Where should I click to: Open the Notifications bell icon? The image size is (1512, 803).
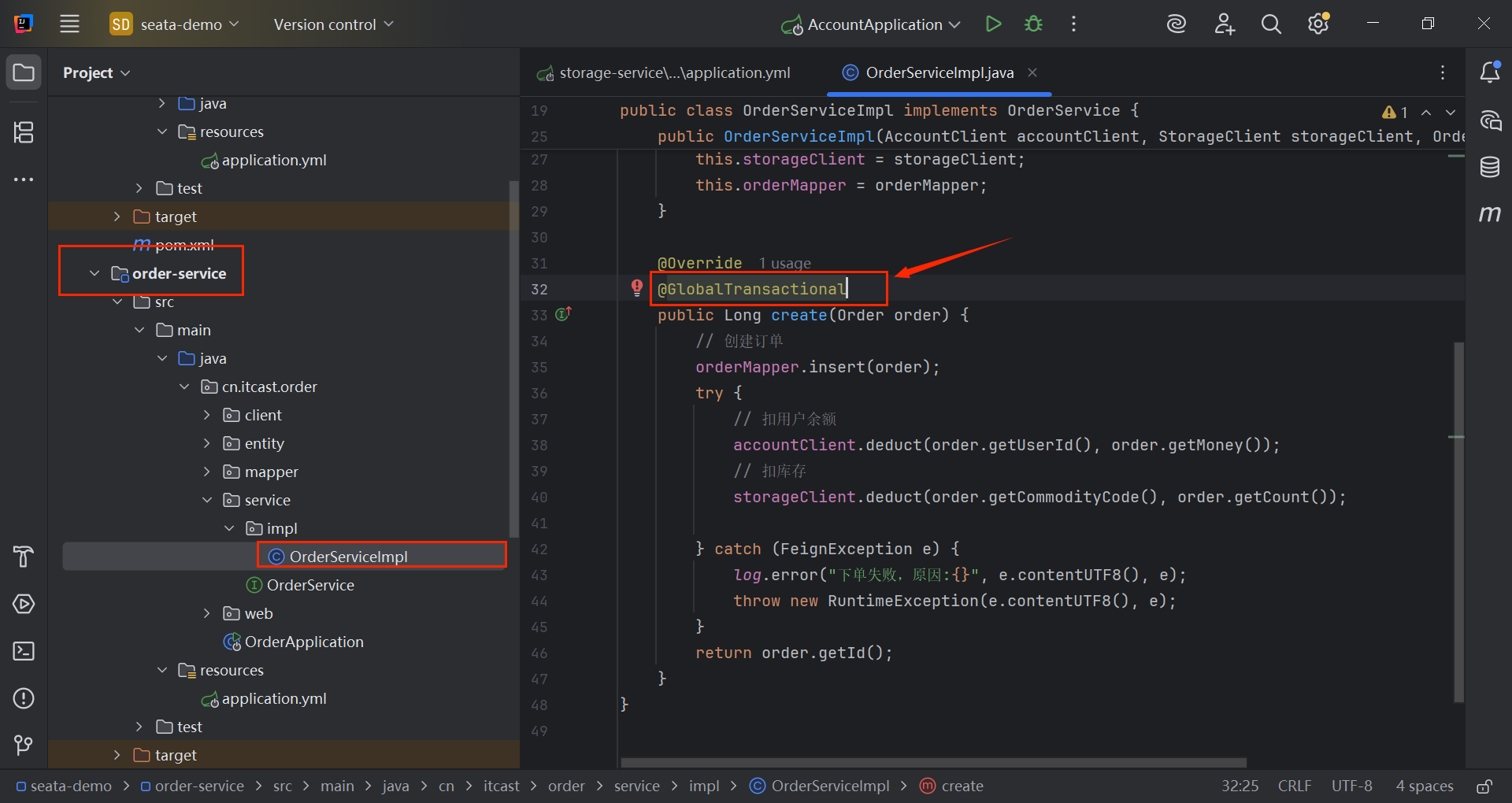pos(1490,72)
